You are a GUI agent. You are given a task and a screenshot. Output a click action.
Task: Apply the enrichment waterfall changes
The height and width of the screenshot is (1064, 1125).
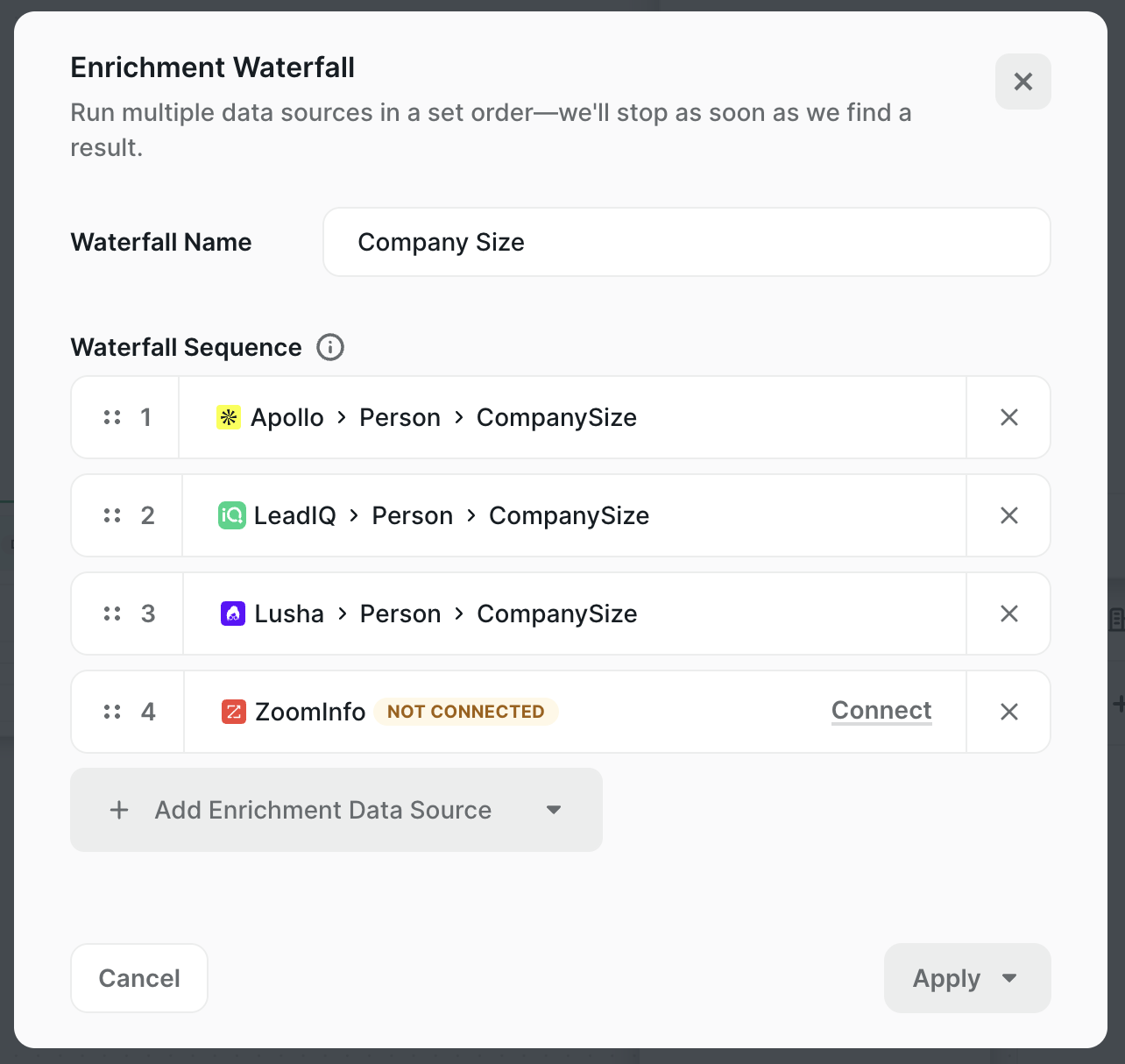click(946, 978)
